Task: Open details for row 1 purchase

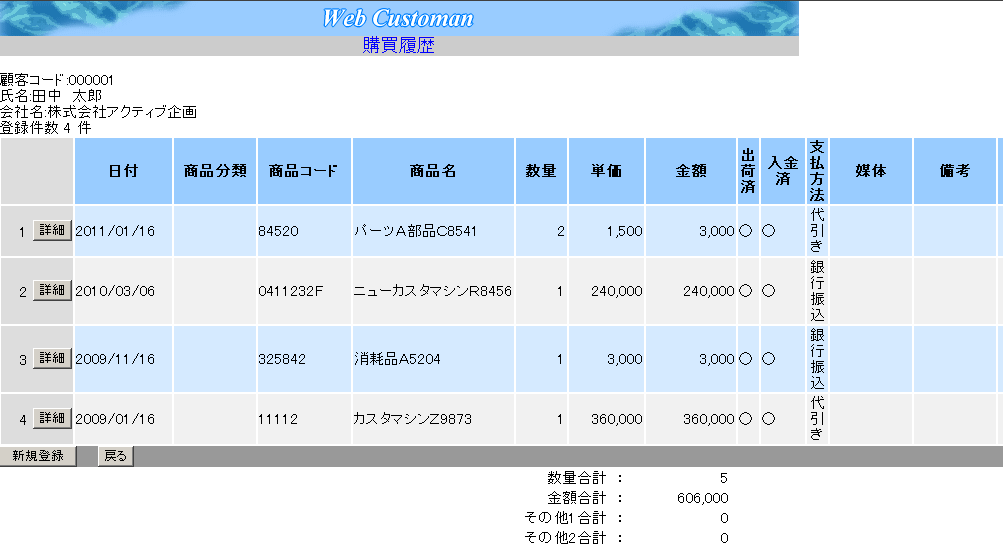Action: 52,230
